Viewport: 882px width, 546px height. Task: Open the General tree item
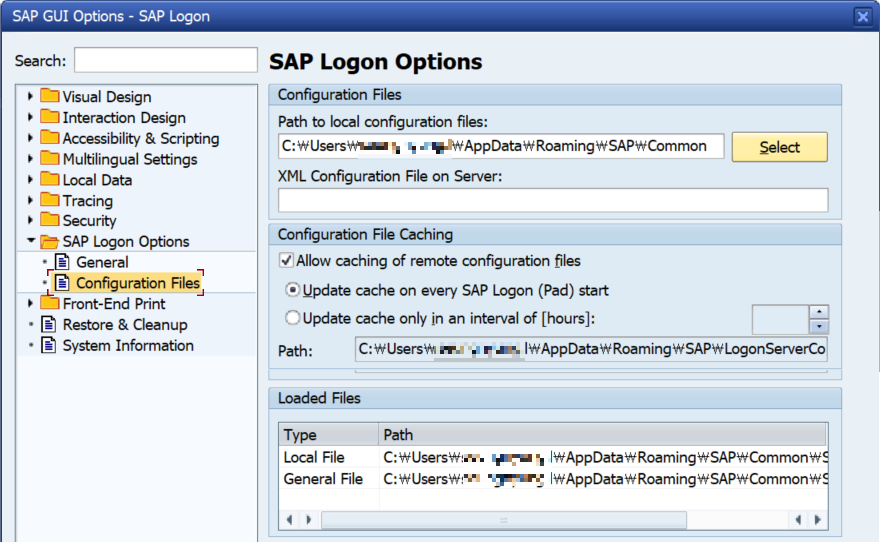(102, 262)
